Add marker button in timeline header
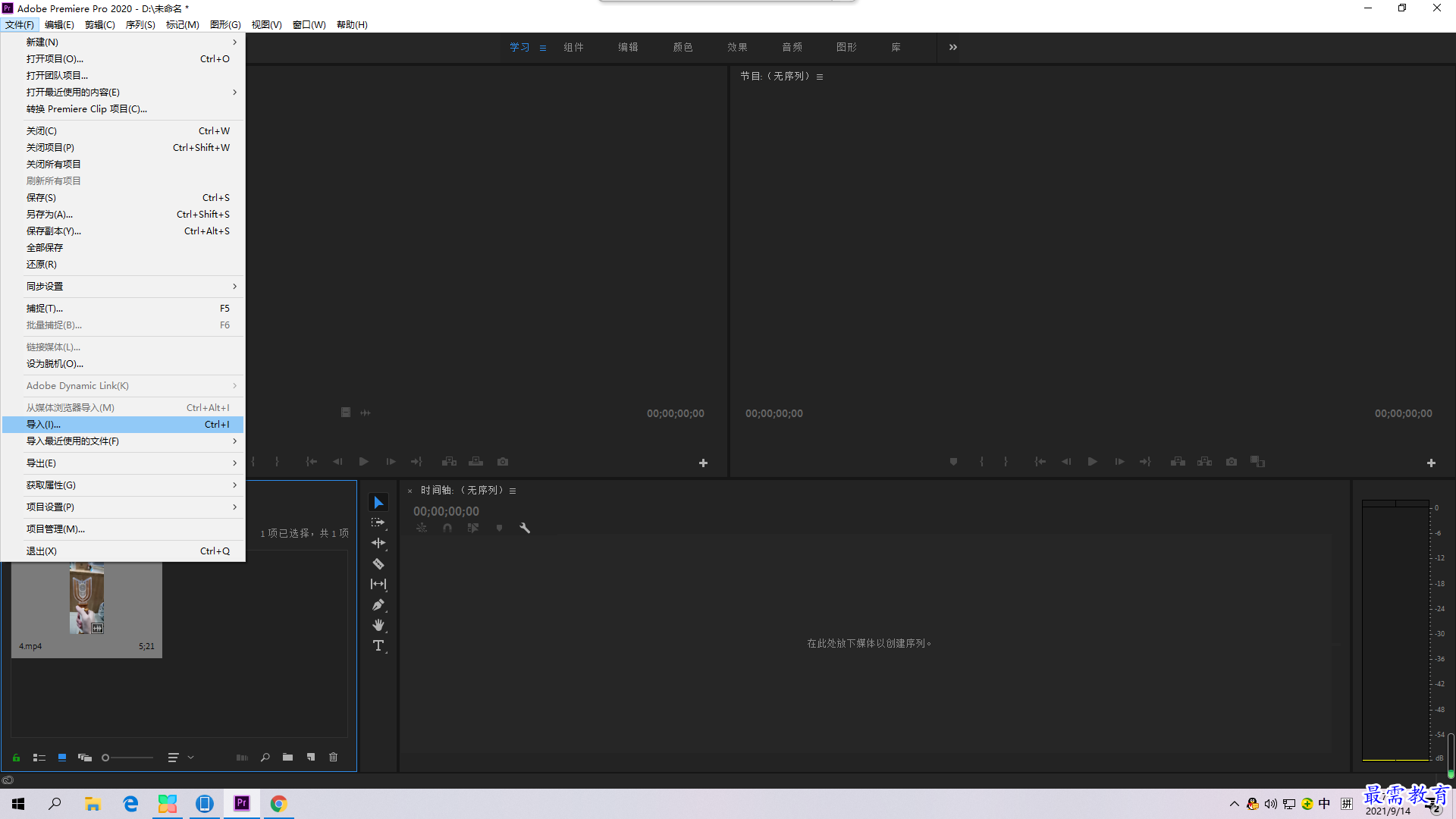1456x819 pixels. point(499,528)
